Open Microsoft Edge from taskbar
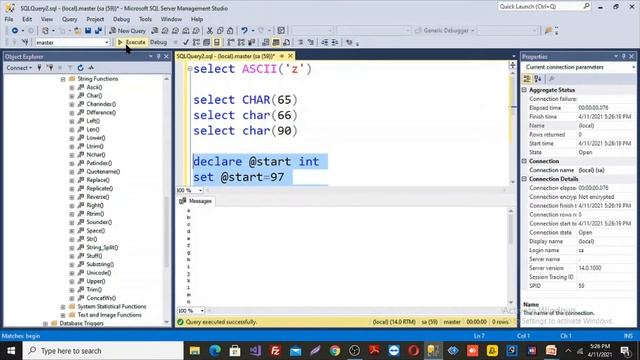The image size is (640, 360). coord(215,351)
